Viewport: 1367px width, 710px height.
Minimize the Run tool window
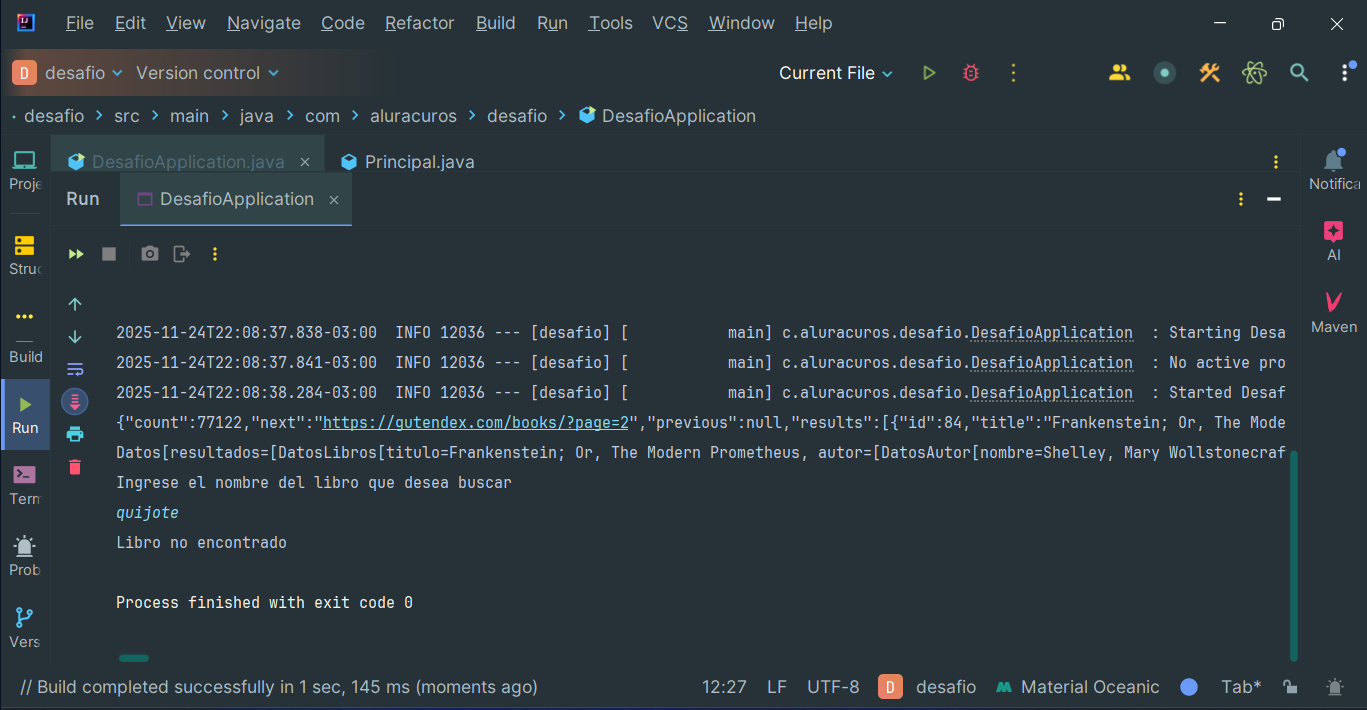pyautogui.click(x=1274, y=199)
